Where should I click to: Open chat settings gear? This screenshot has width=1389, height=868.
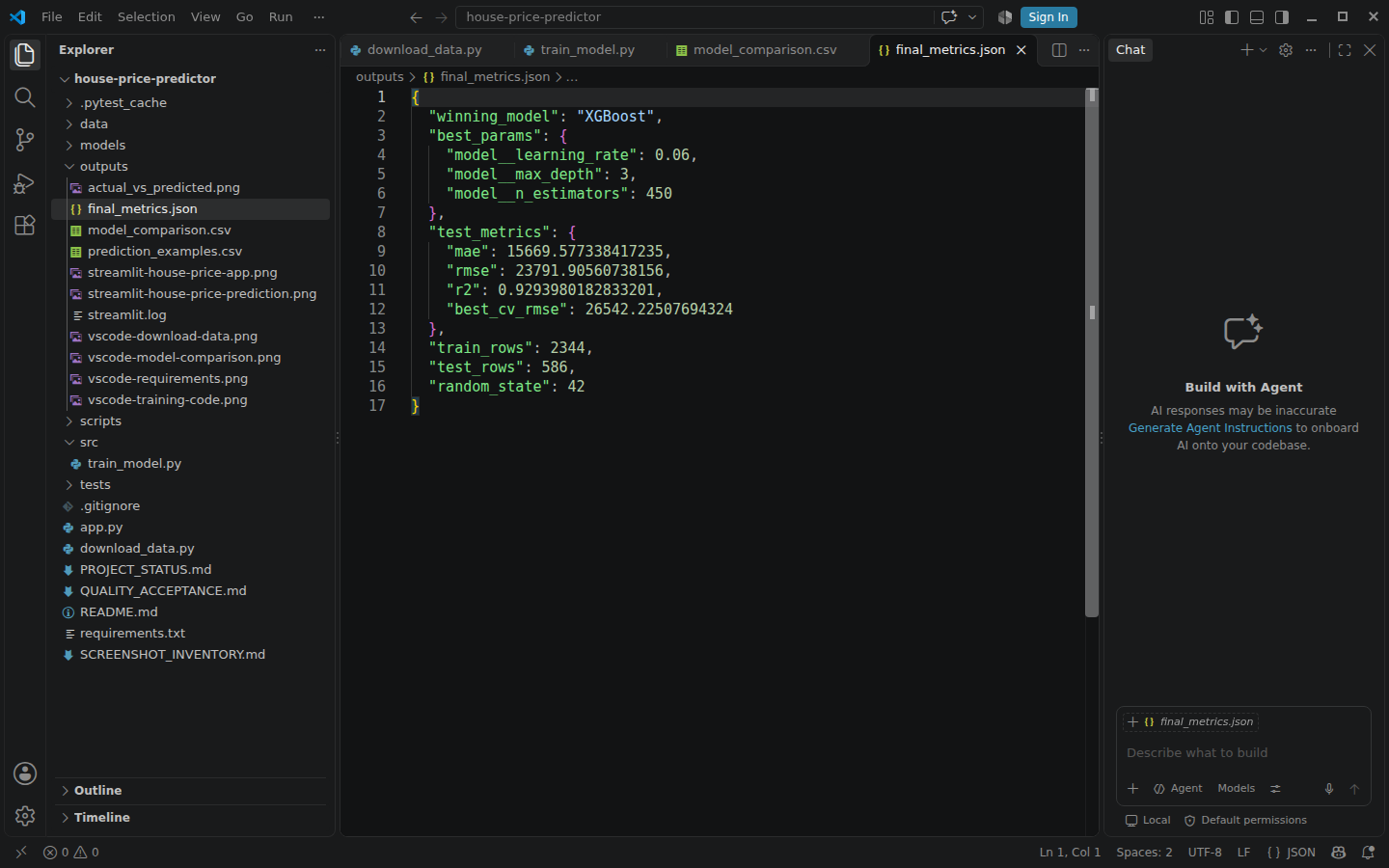1286,50
